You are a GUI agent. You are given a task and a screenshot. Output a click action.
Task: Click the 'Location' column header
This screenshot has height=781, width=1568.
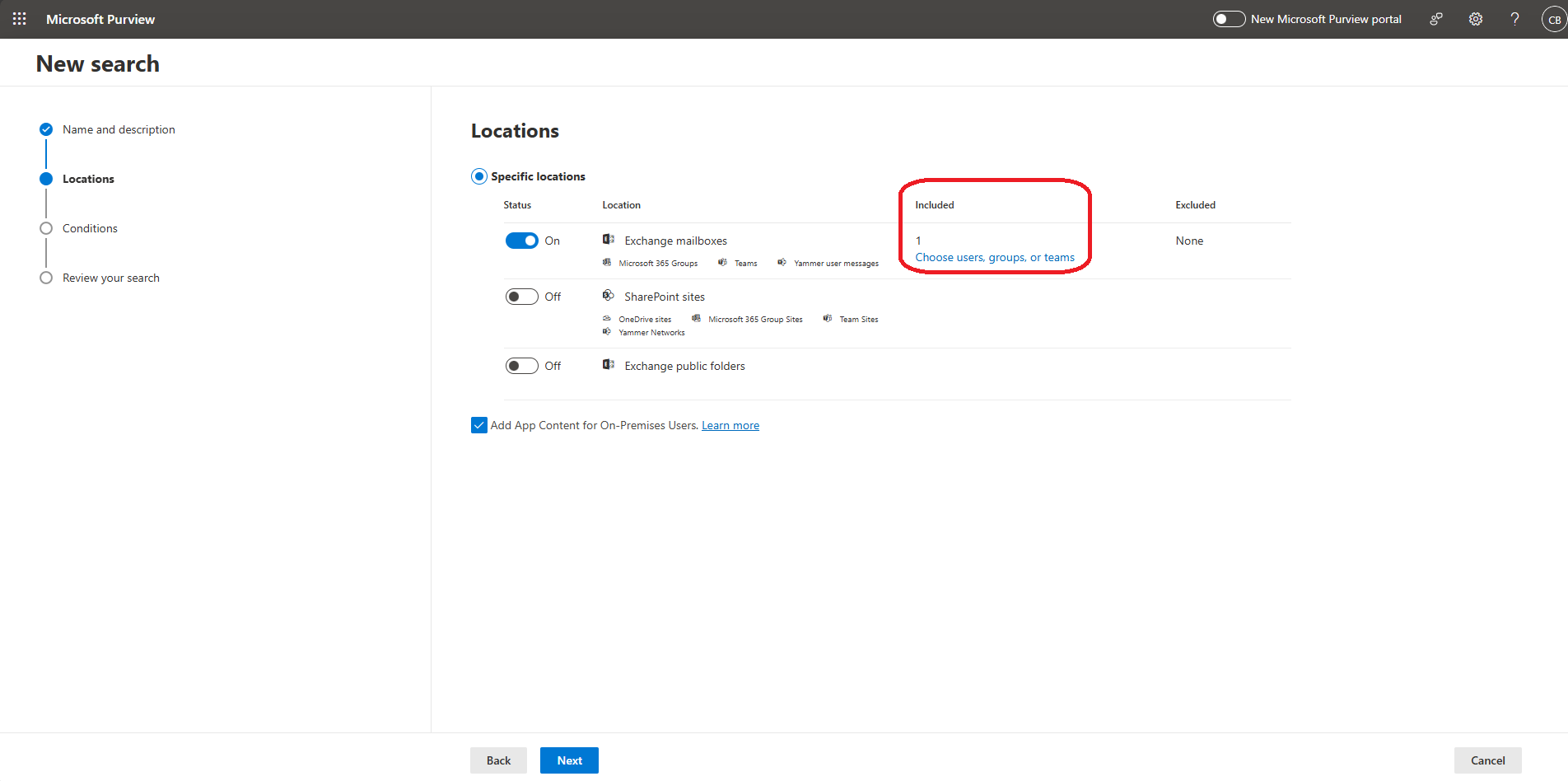pyautogui.click(x=621, y=205)
